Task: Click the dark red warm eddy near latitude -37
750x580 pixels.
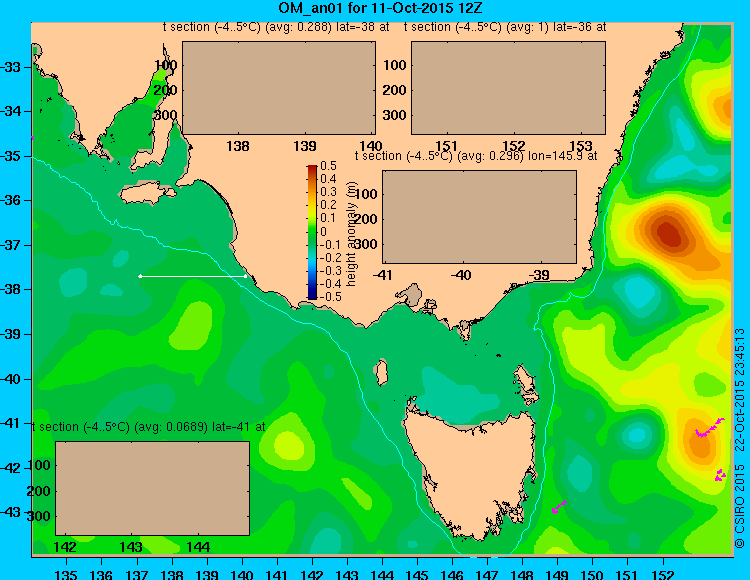Action: (x=669, y=233)
